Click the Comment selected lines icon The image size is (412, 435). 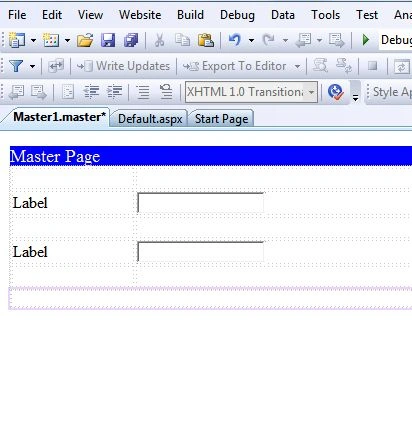coord(143,92)
